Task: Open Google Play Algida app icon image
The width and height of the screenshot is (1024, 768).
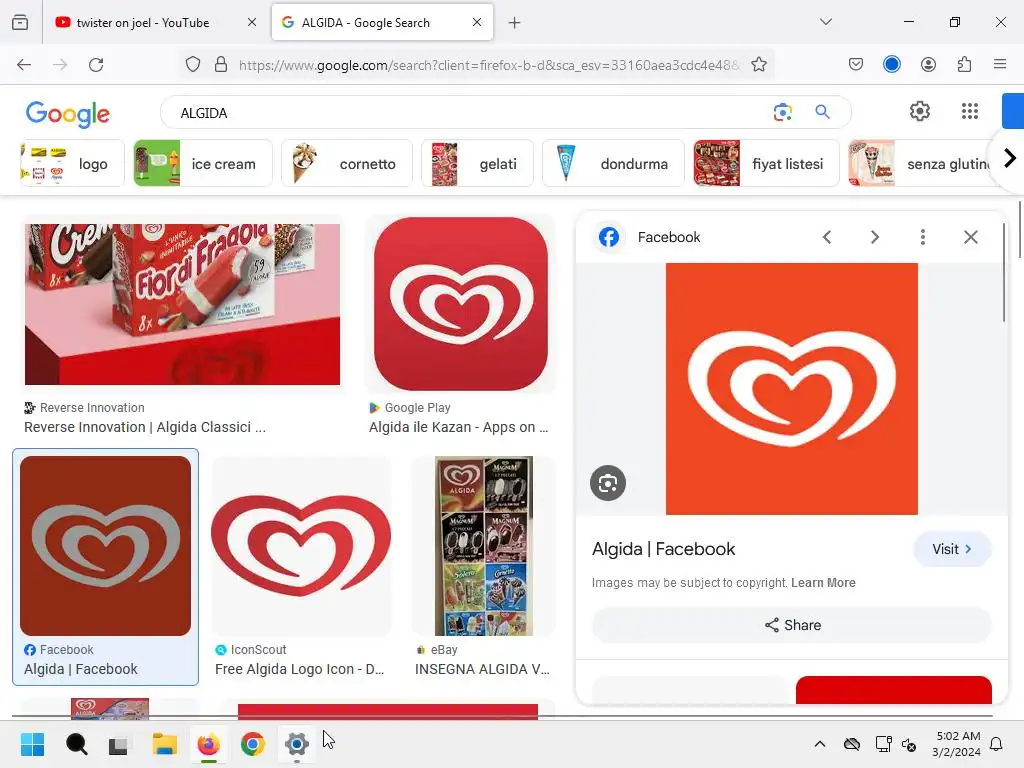Action: tap(460, 304)
